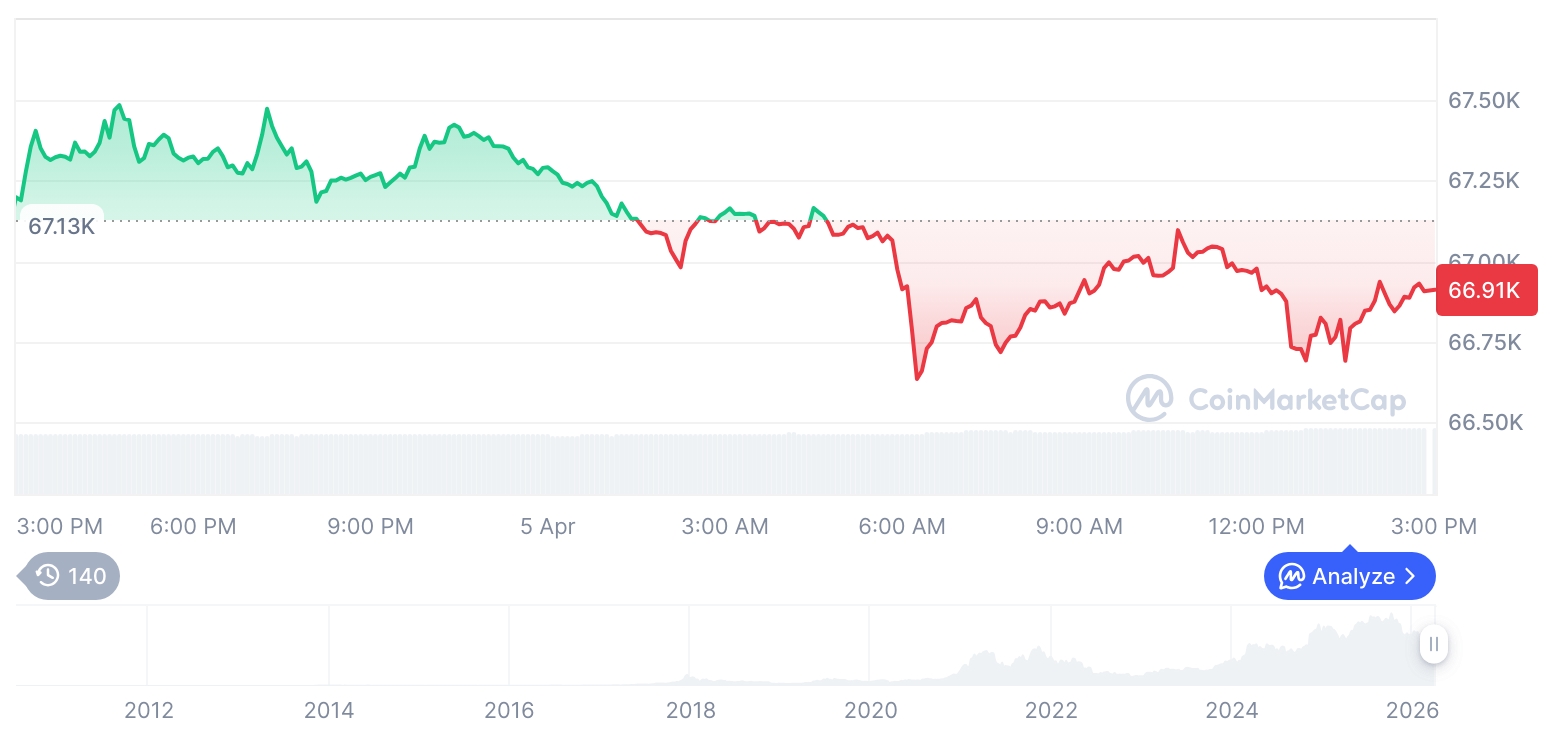
Task: Click the red 66.91K current price tag
Action: [x=1485, y=290]
